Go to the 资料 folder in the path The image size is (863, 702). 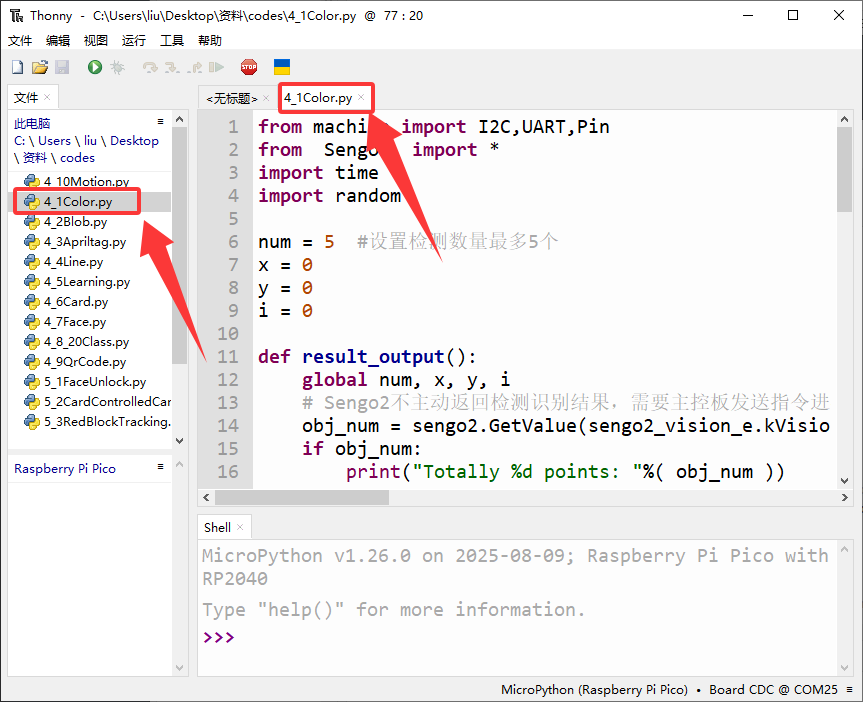pos(35,158)
